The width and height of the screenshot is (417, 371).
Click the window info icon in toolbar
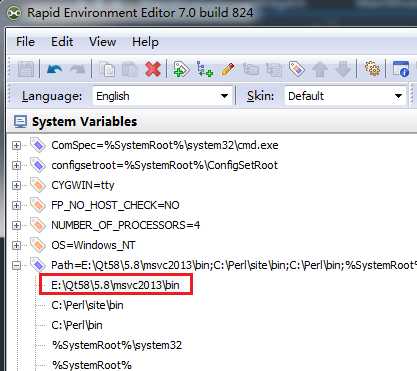point(401,69)
